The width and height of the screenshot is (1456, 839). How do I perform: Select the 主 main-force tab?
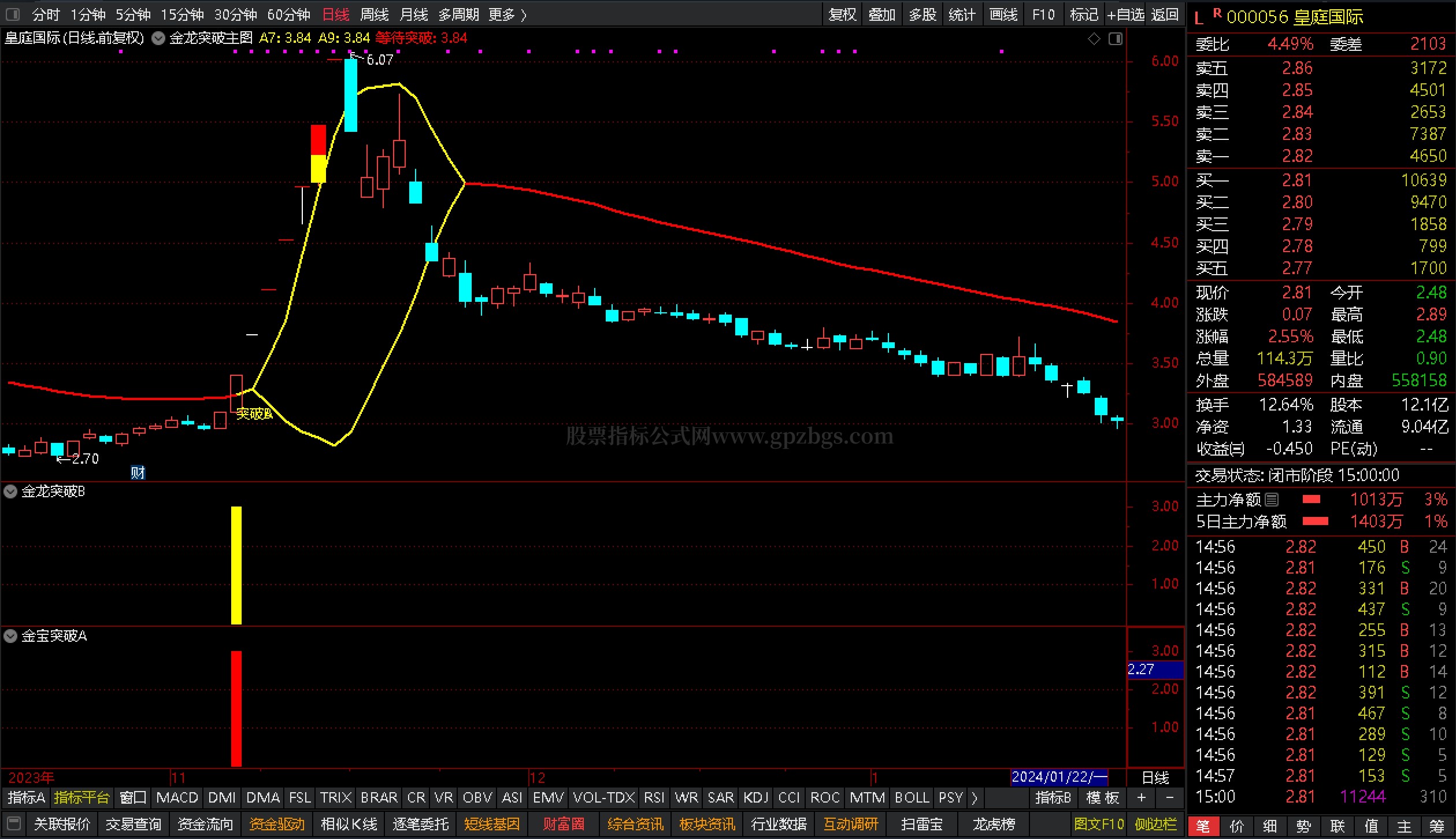click(1405, 826)
